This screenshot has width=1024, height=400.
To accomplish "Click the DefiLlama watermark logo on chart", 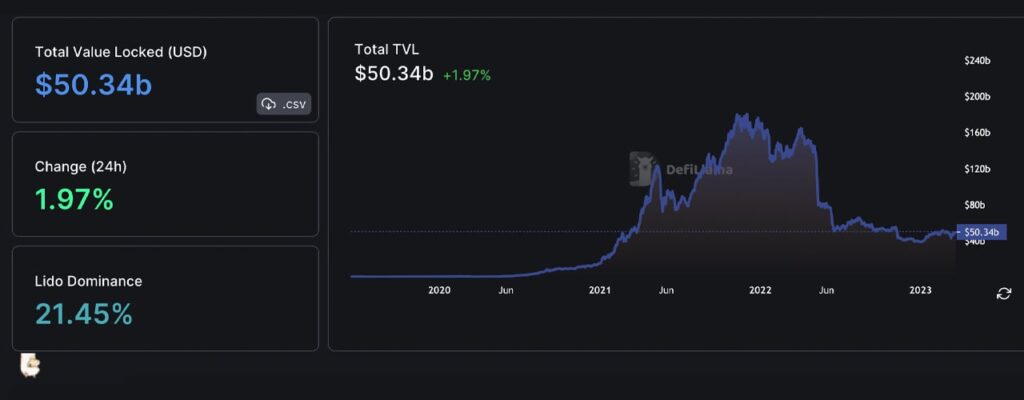I will 642,168.
